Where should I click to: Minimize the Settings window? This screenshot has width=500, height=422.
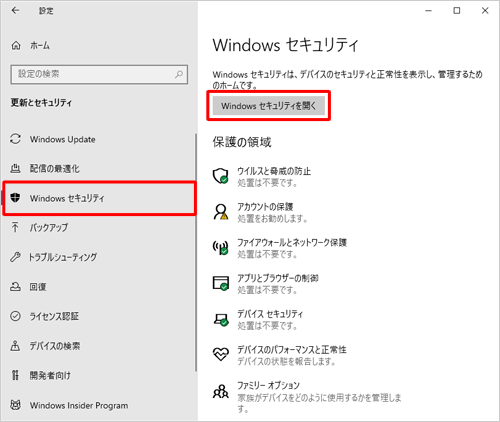tap(428, 11)
